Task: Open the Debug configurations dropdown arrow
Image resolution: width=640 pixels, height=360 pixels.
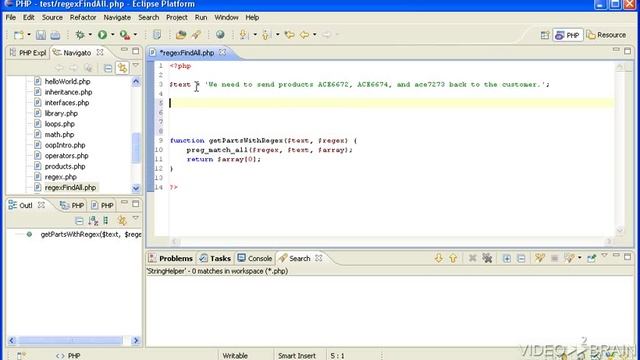Action: coord(90,35)
